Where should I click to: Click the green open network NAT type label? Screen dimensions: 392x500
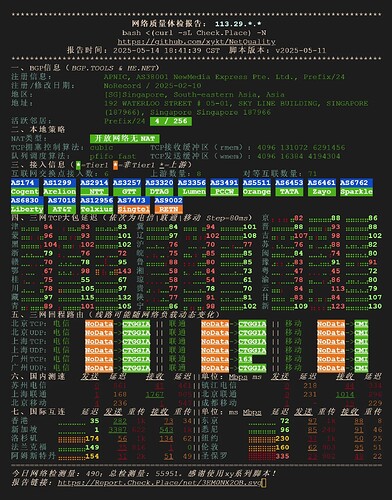[x=125, y=138]
